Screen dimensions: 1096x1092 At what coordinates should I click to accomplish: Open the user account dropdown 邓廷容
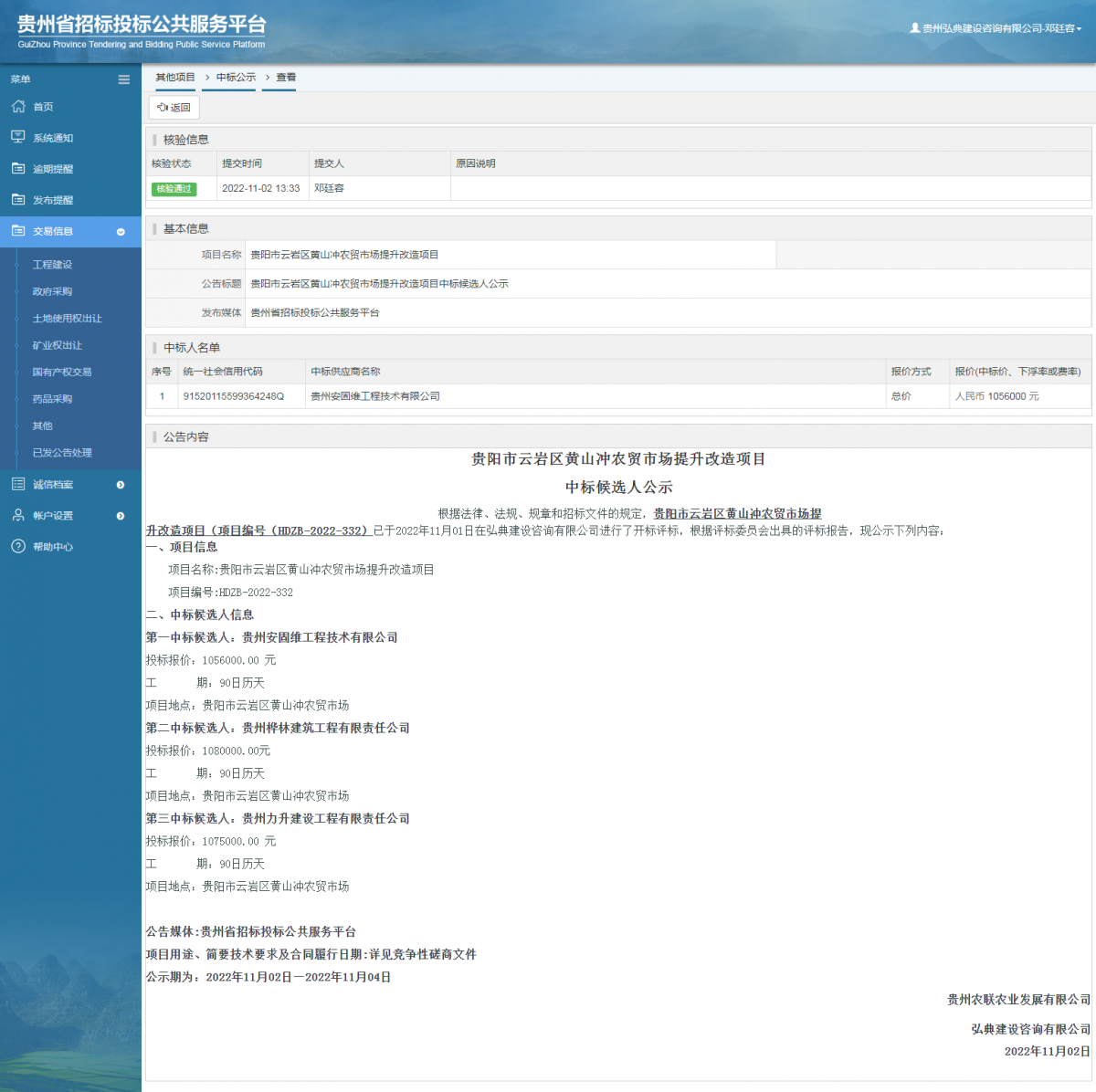pos(996,28)
